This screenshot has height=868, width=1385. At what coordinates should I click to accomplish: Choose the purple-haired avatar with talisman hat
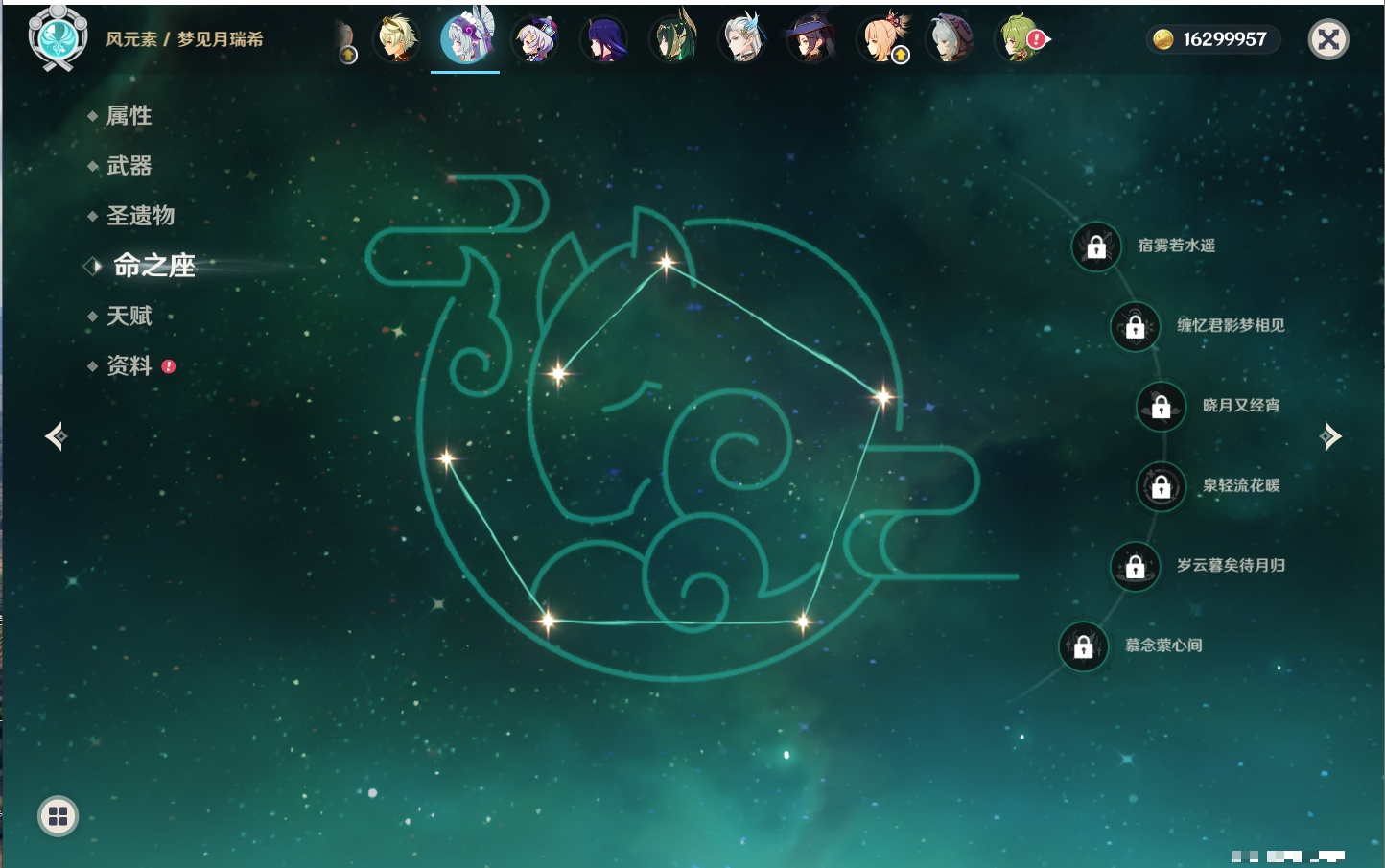coord(535,39)
